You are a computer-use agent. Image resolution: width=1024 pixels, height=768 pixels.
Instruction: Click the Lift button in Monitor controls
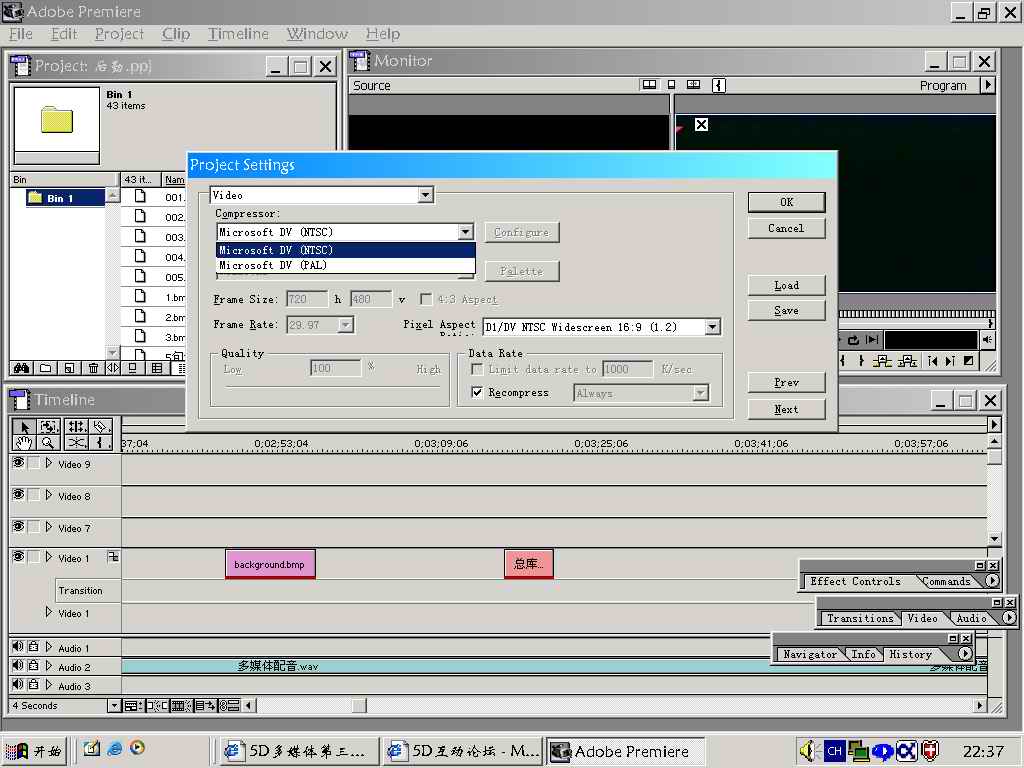882,360
